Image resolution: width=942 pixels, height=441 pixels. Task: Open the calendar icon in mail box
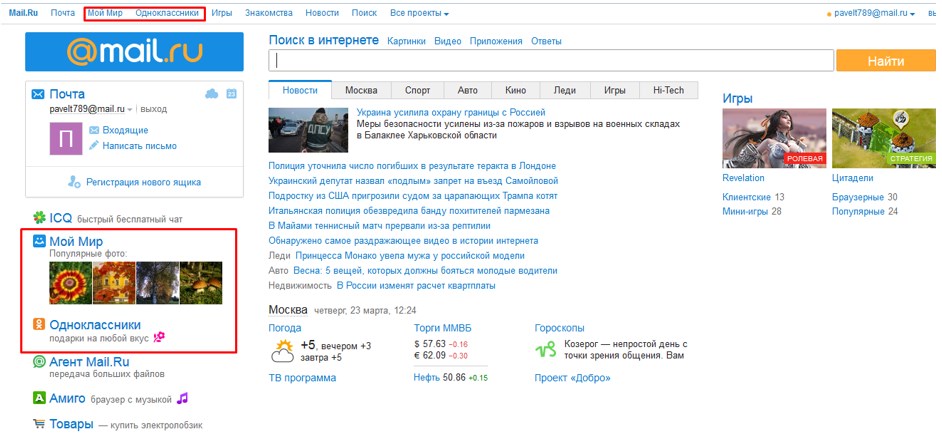pyautogui.click(x=231, y=94)
